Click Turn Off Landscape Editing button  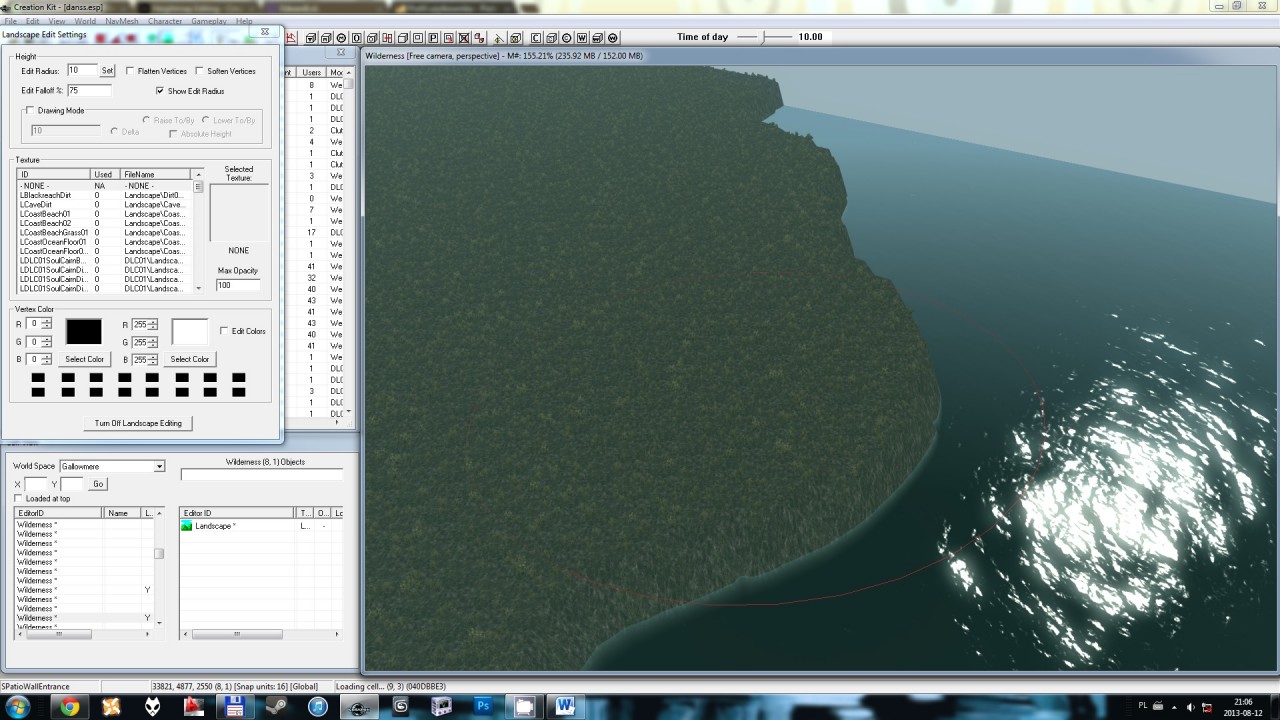coord(138,423)
